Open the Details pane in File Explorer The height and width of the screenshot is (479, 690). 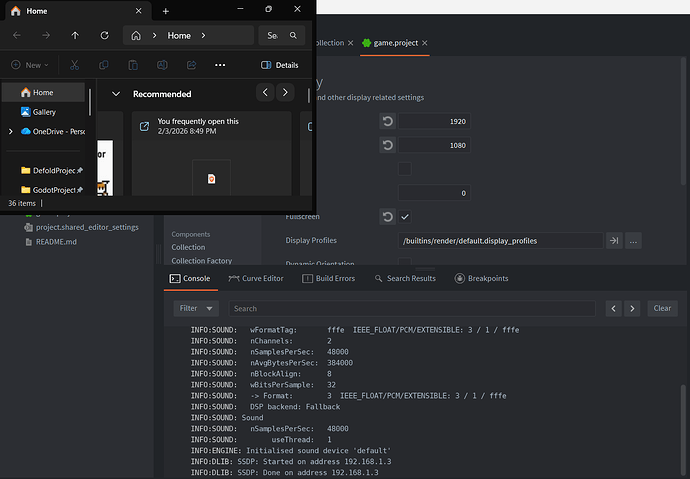(x=279, y=65)
